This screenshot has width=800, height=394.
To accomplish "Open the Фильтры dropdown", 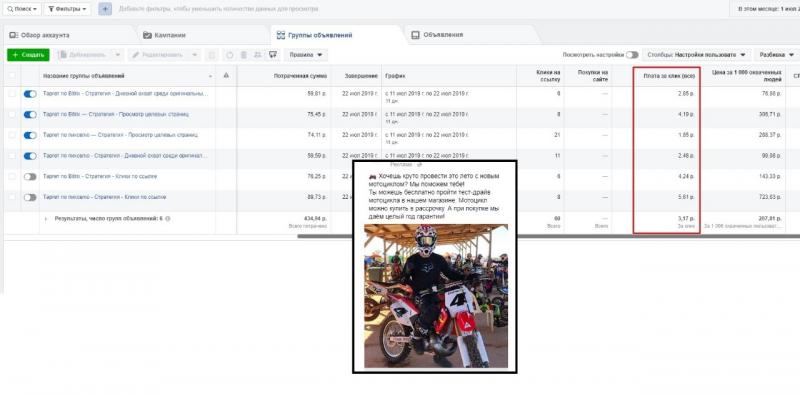I will [67, 9].
